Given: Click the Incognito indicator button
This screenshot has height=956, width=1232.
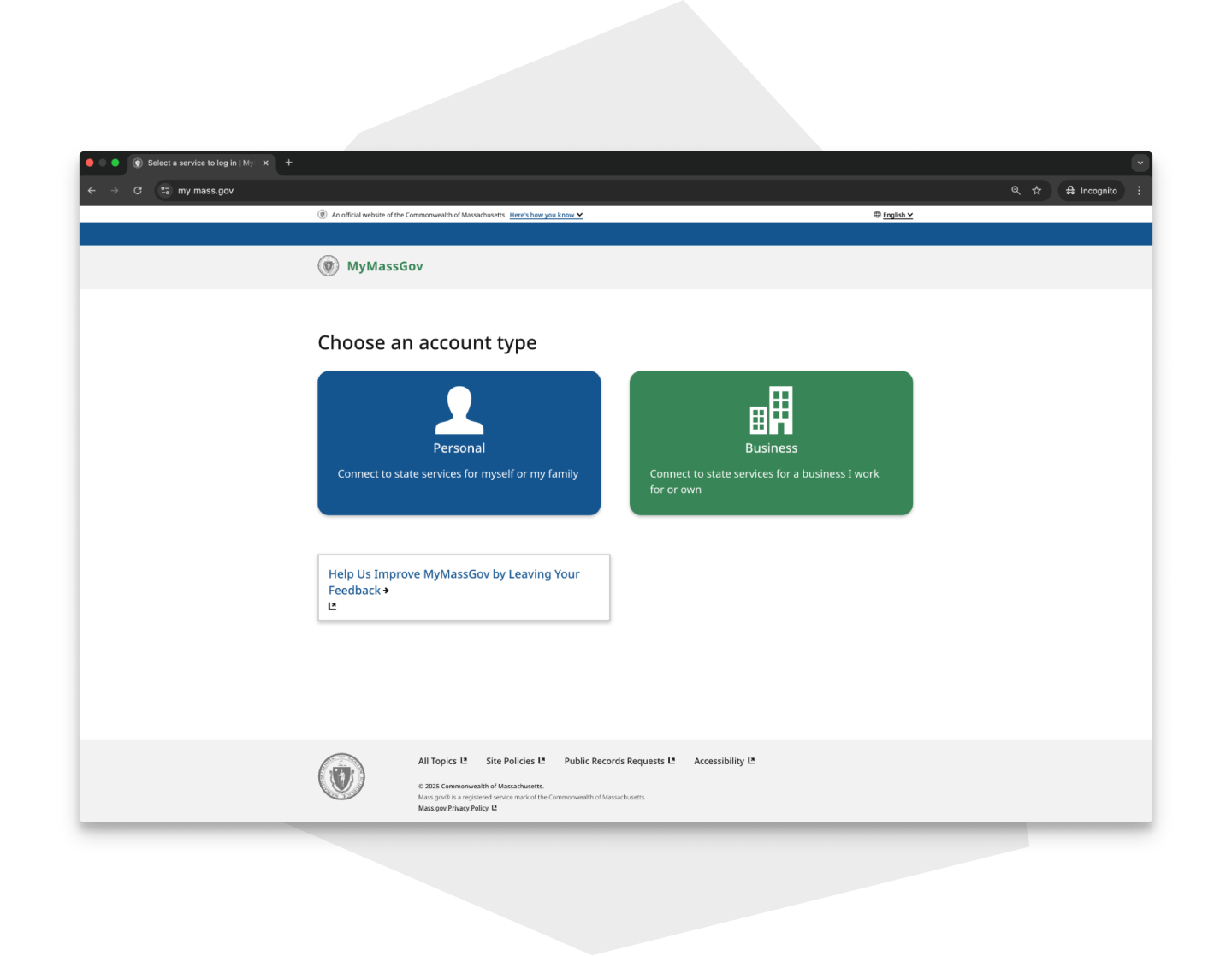Looking at the screenshot, I should tap(1091, 191).
